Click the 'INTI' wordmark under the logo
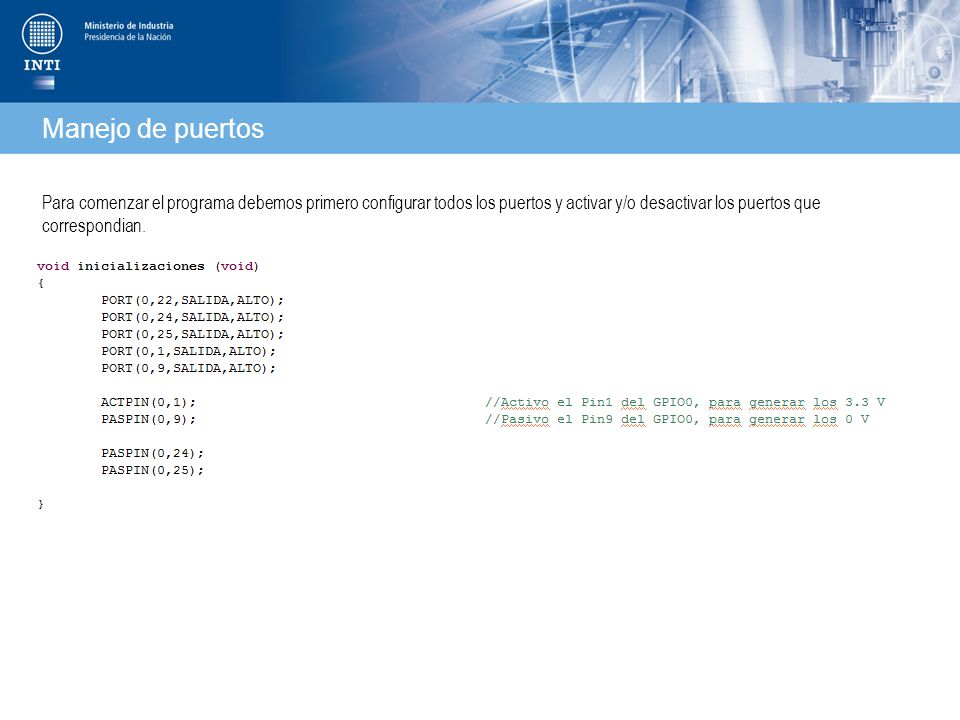This screenshot has width=960, height=720. click(x=42, y=65)
